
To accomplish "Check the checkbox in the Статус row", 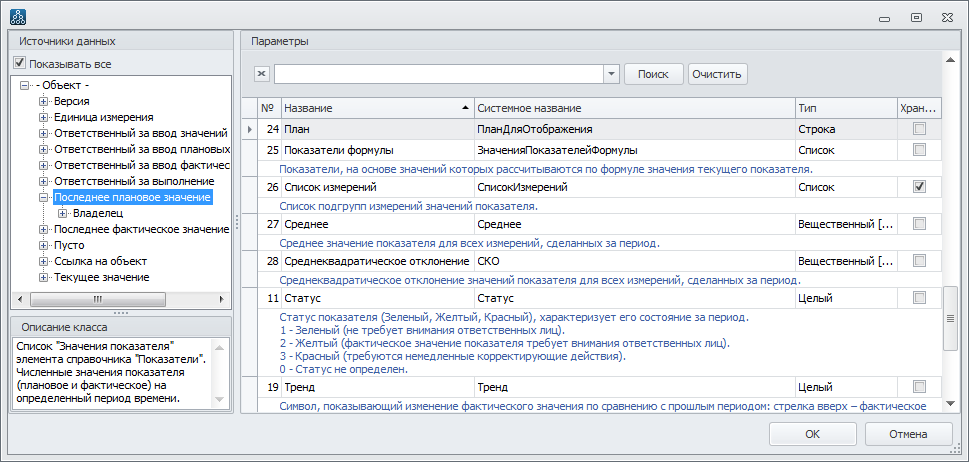I will [x=919, y=298].
